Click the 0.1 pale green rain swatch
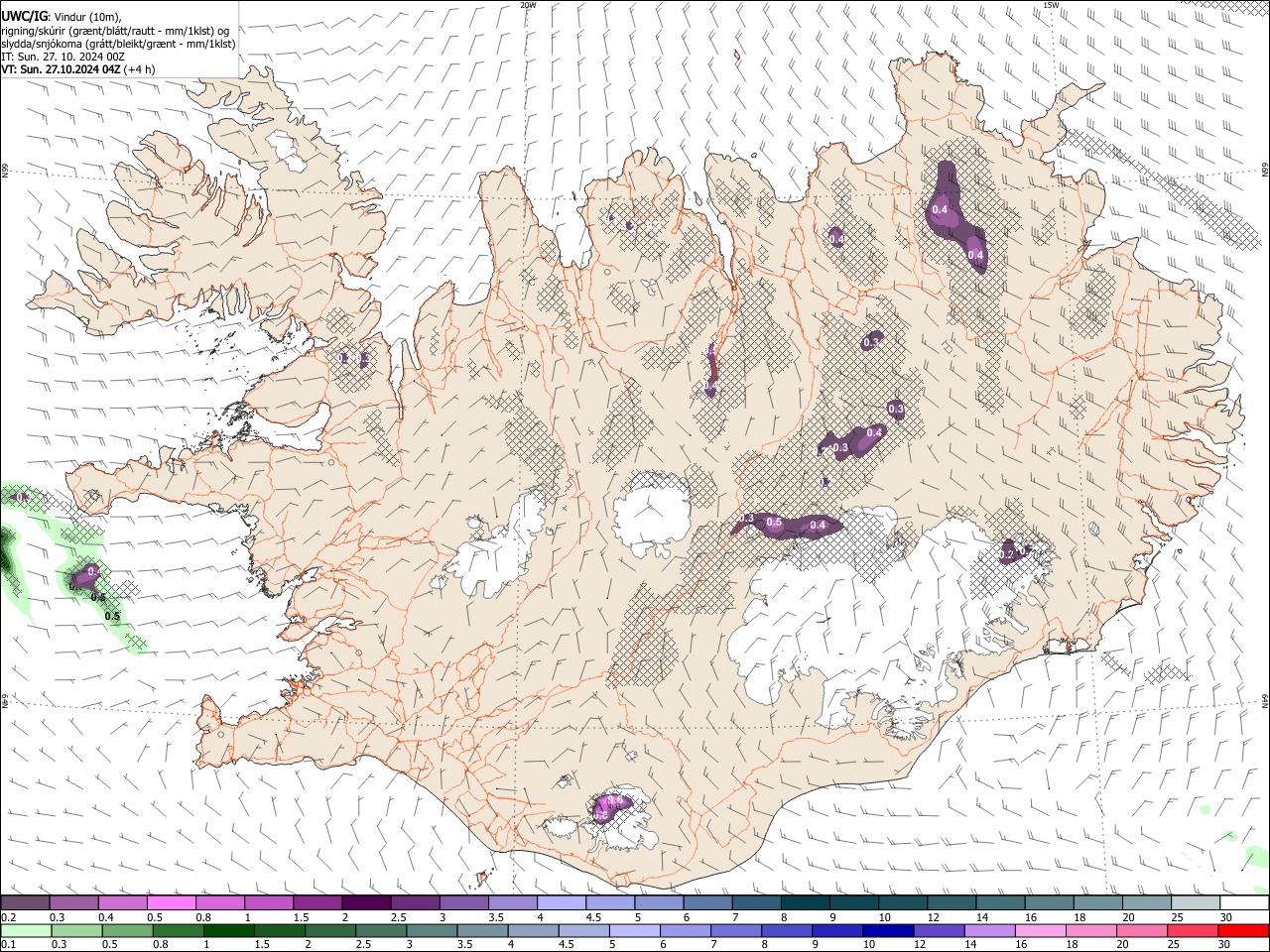 coord(25,931)
